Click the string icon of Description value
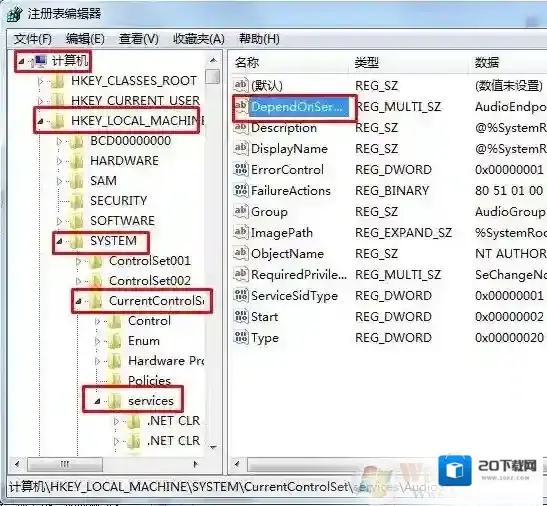This screenshot has width=547, height=506. [x=241, y=127]
